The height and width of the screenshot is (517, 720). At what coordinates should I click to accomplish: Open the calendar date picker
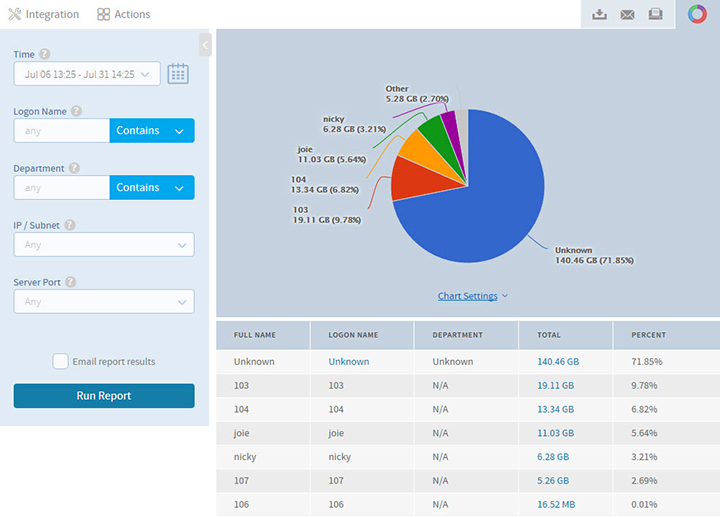(x=178, y=73)
